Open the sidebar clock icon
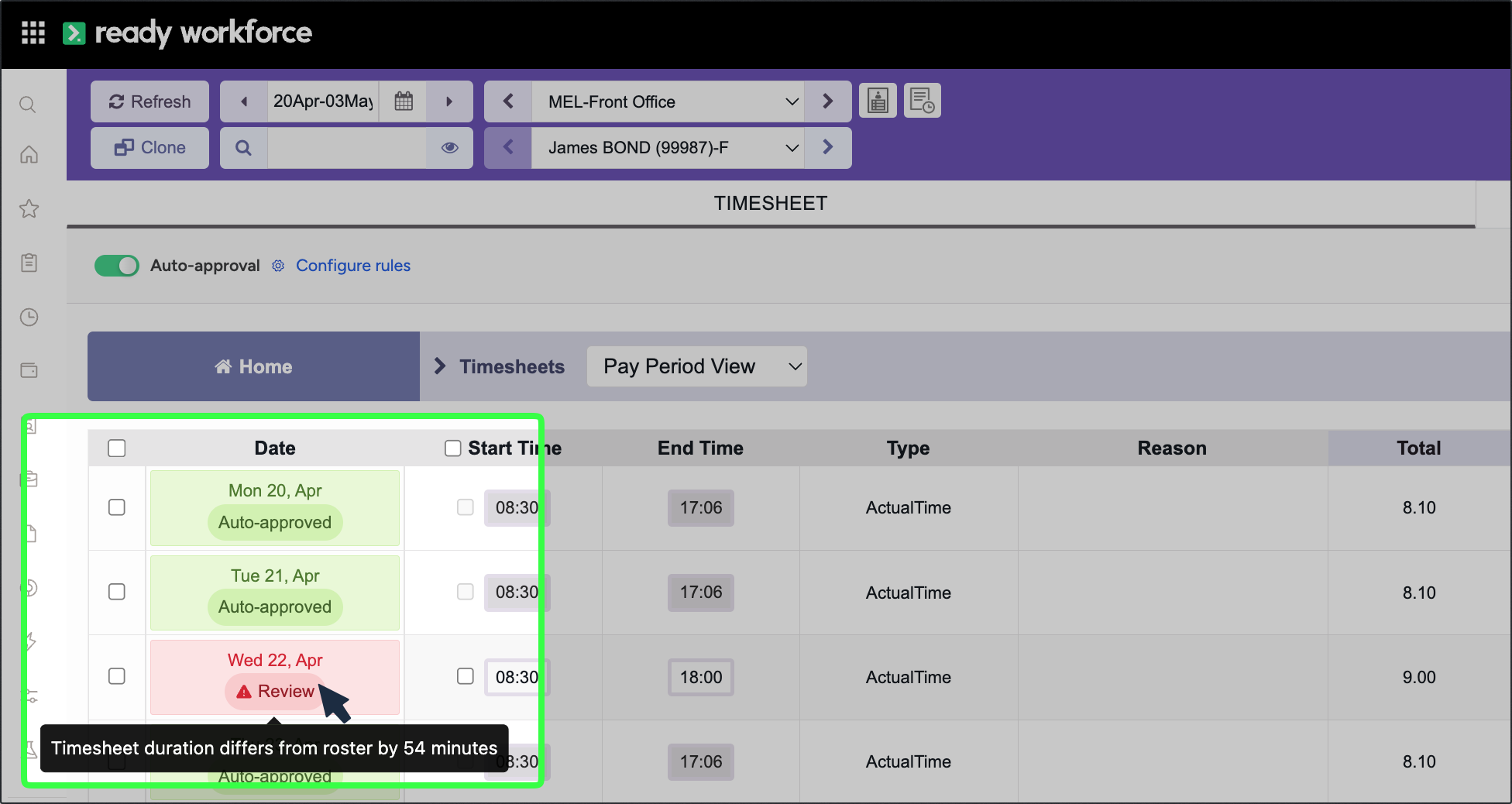 pyautogui.click(x=29, y=317)
